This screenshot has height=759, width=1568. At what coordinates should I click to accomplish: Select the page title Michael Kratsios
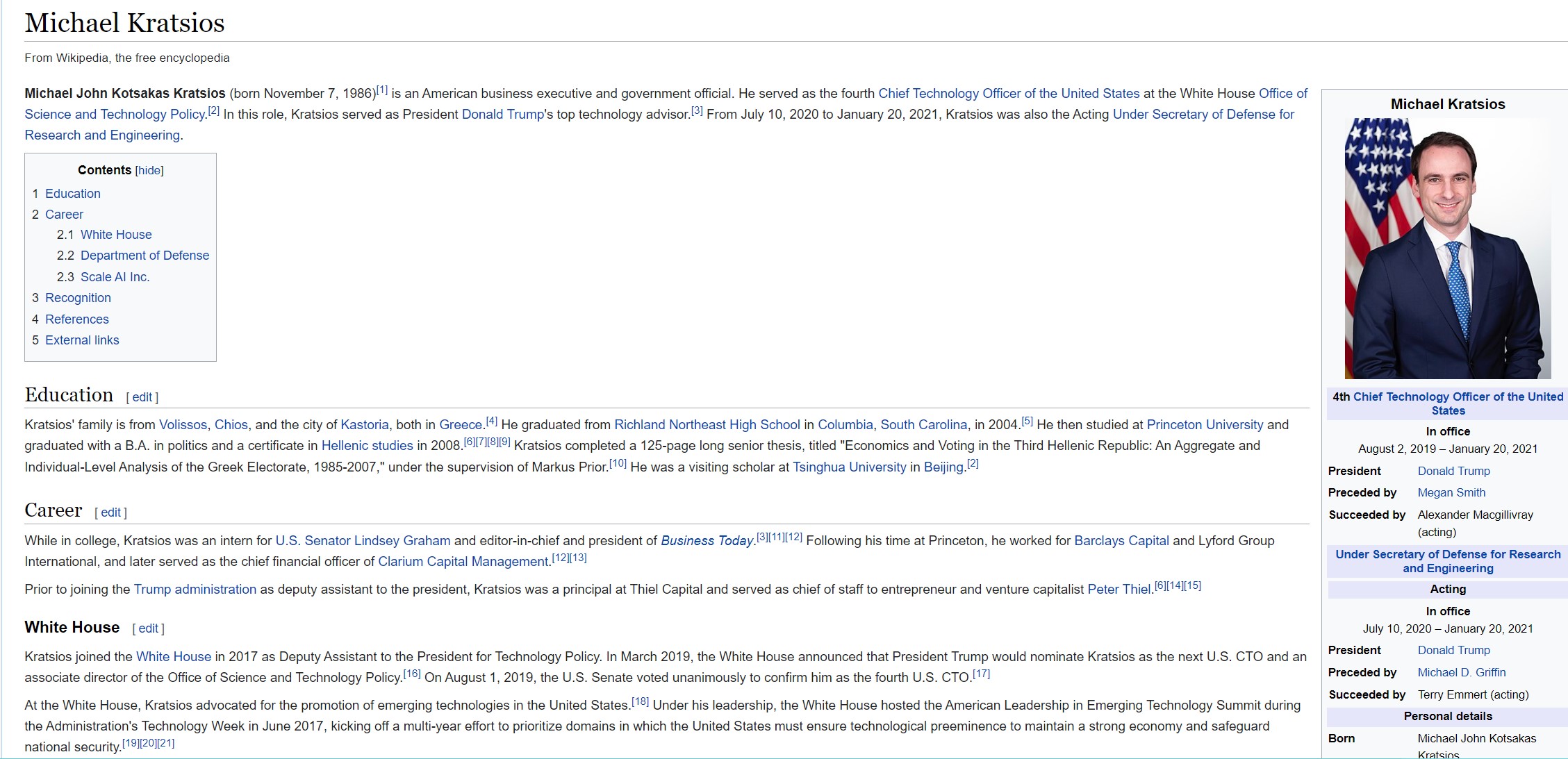[x=125, y=23]
